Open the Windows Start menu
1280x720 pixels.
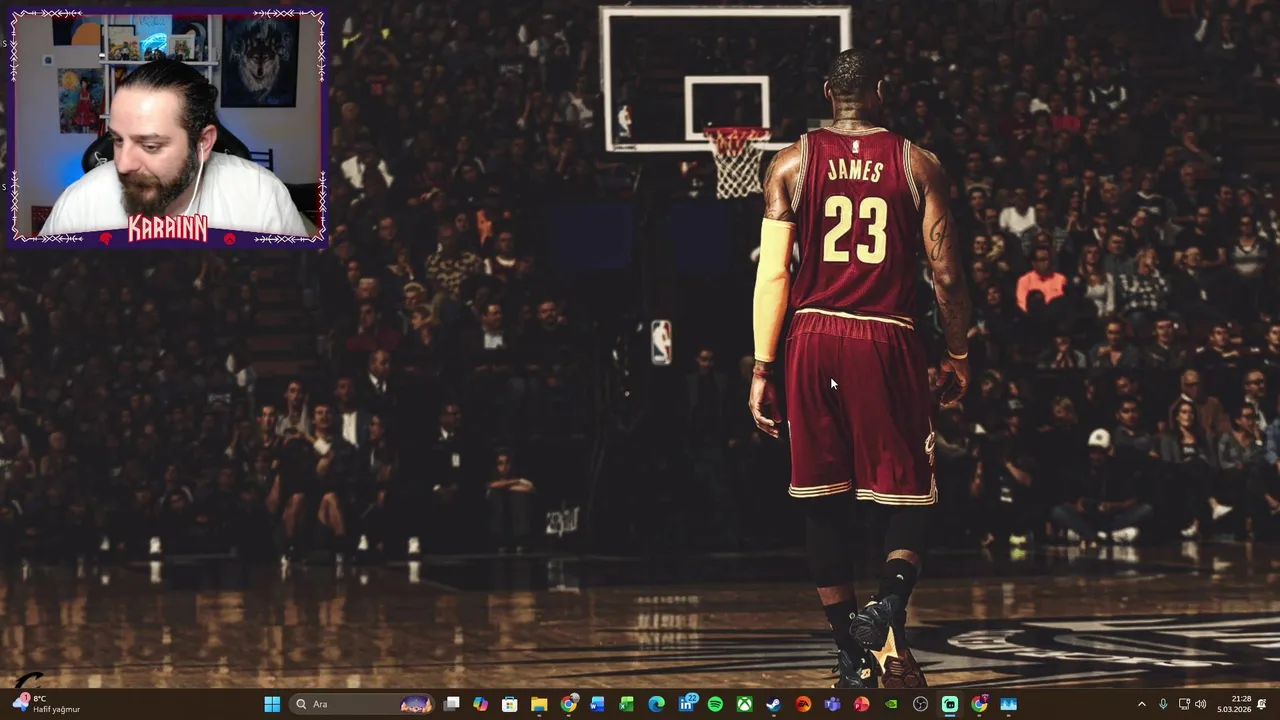tap(272, 704)
